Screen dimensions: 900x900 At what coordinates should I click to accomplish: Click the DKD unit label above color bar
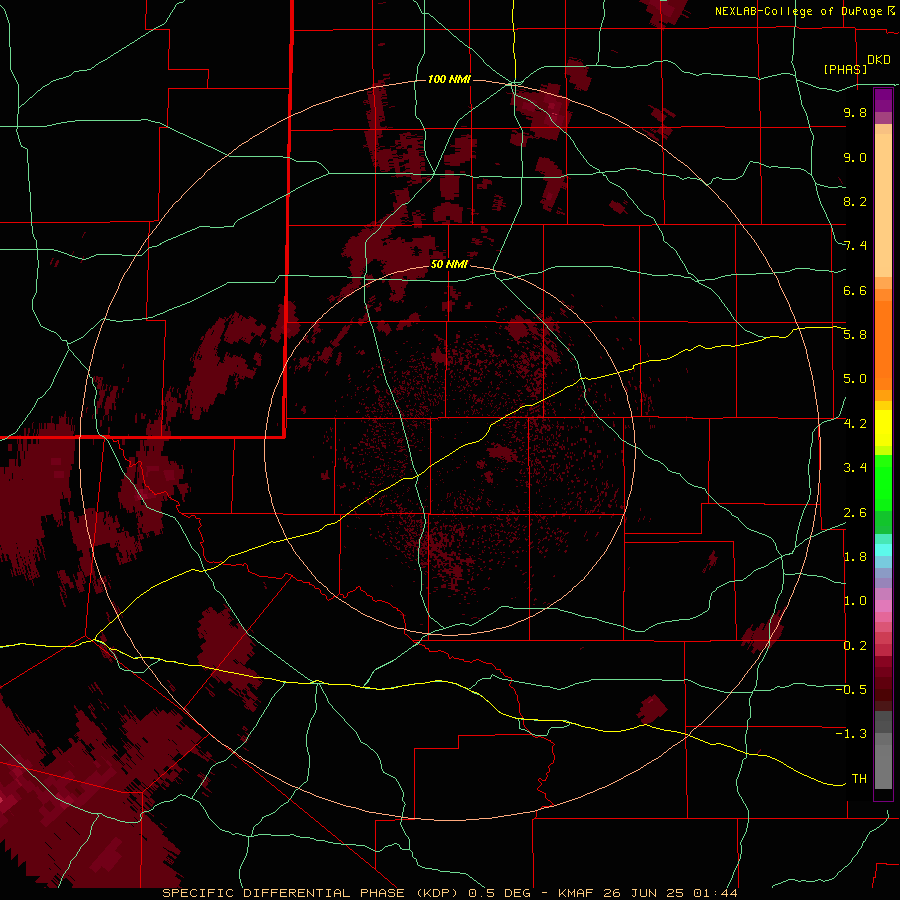tap(879, 59)
